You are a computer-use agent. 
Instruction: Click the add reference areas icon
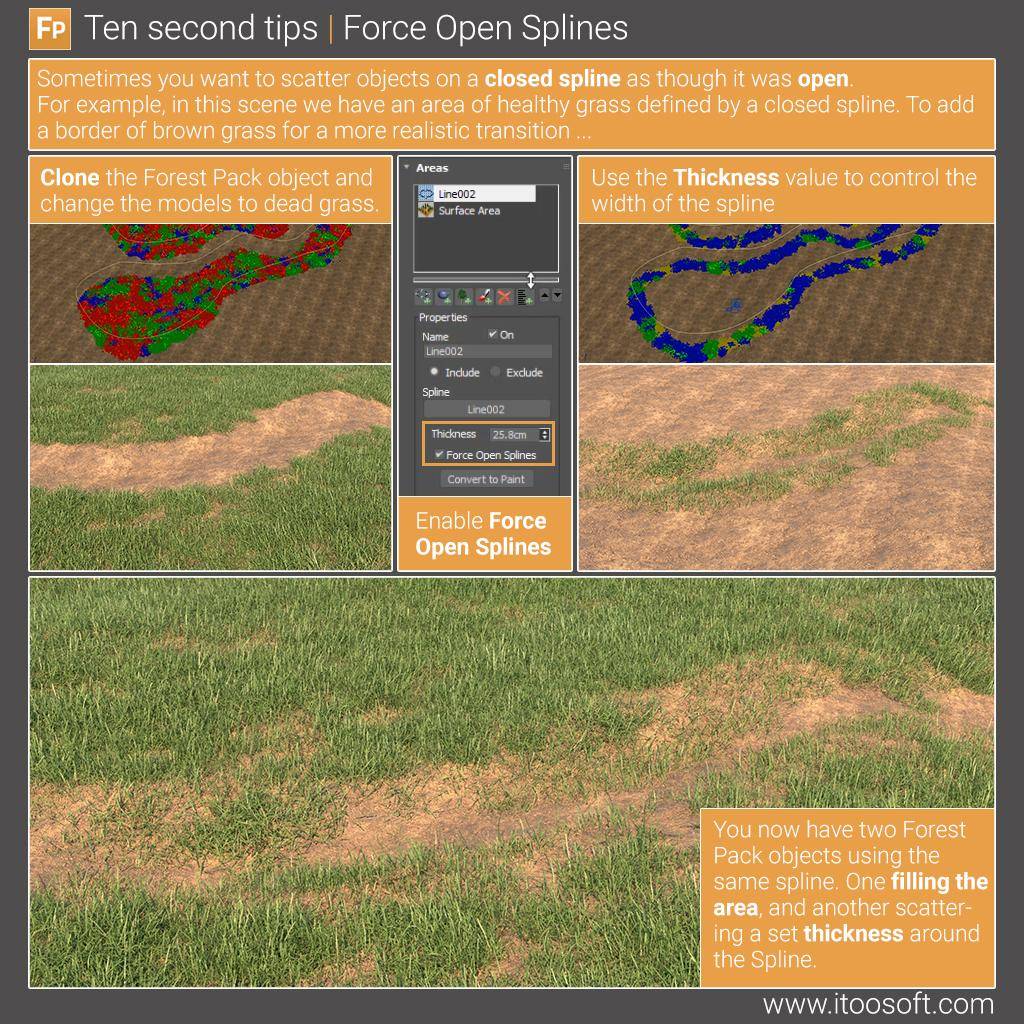(x=526, y=297)
